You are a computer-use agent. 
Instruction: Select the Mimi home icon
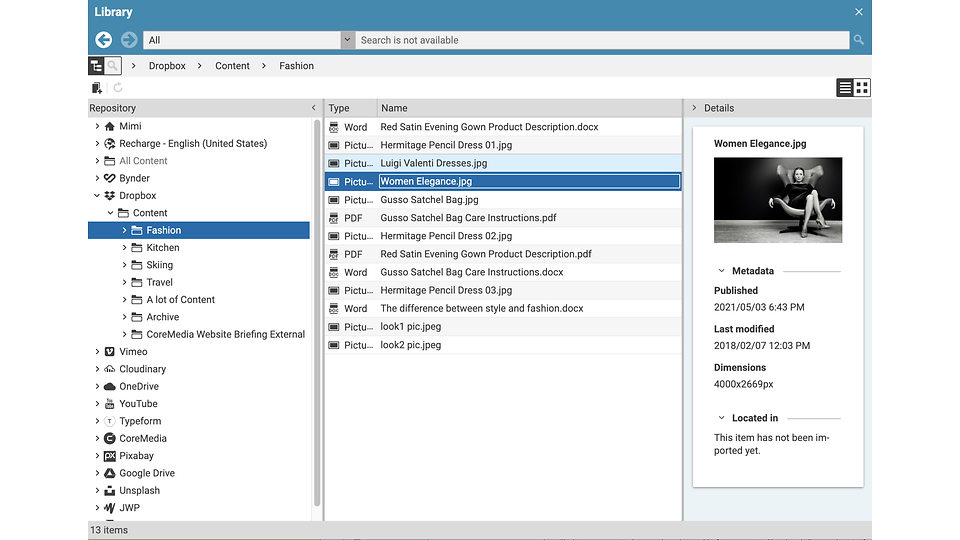pos(110,126)
